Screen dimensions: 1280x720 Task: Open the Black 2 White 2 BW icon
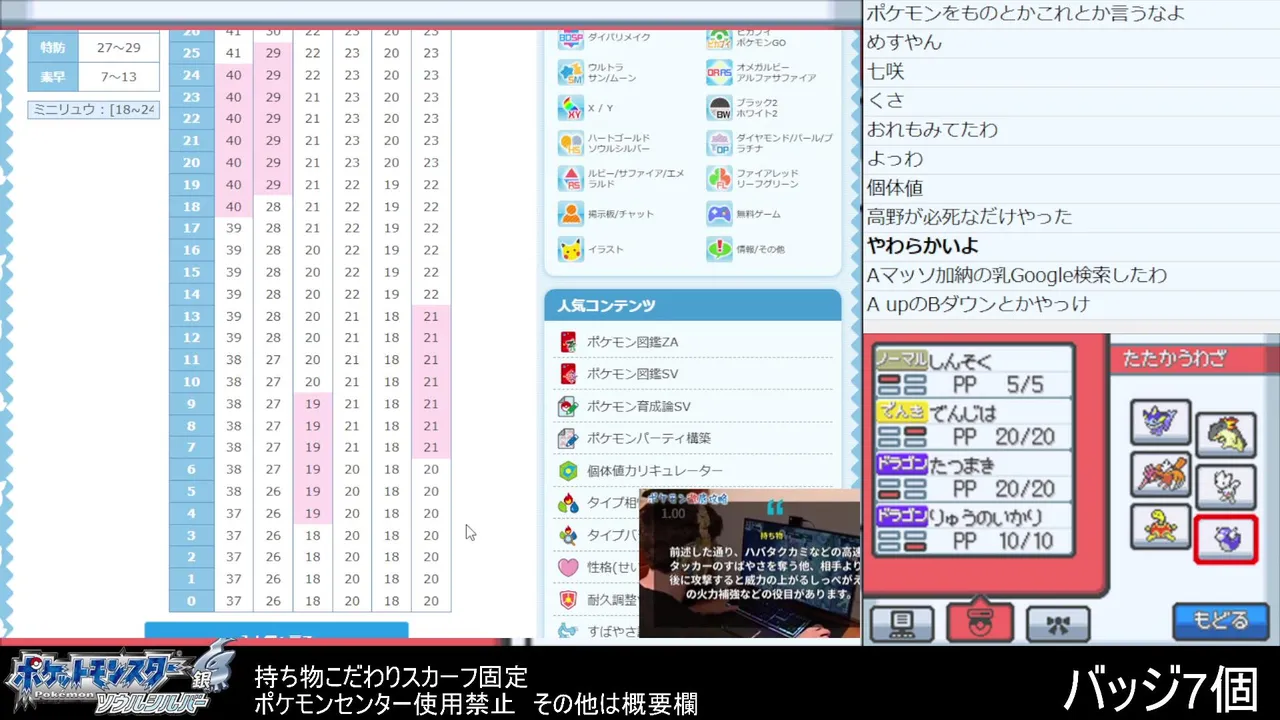[719, 108]
